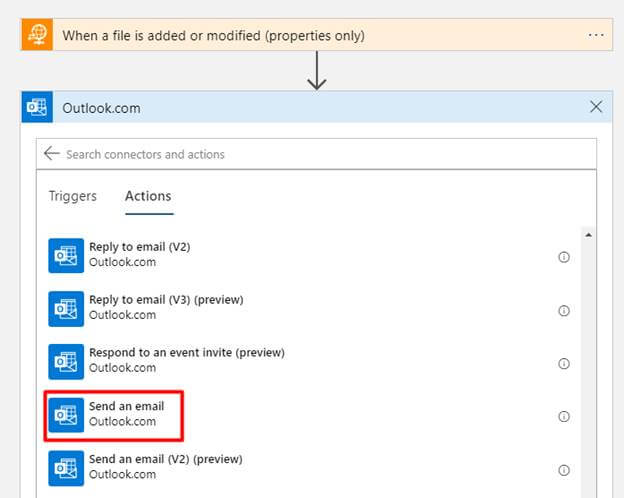The height and width of the screenshot is (498, 624).
Task: Click the back arrow beside the search box
Action: pos(52,153)
